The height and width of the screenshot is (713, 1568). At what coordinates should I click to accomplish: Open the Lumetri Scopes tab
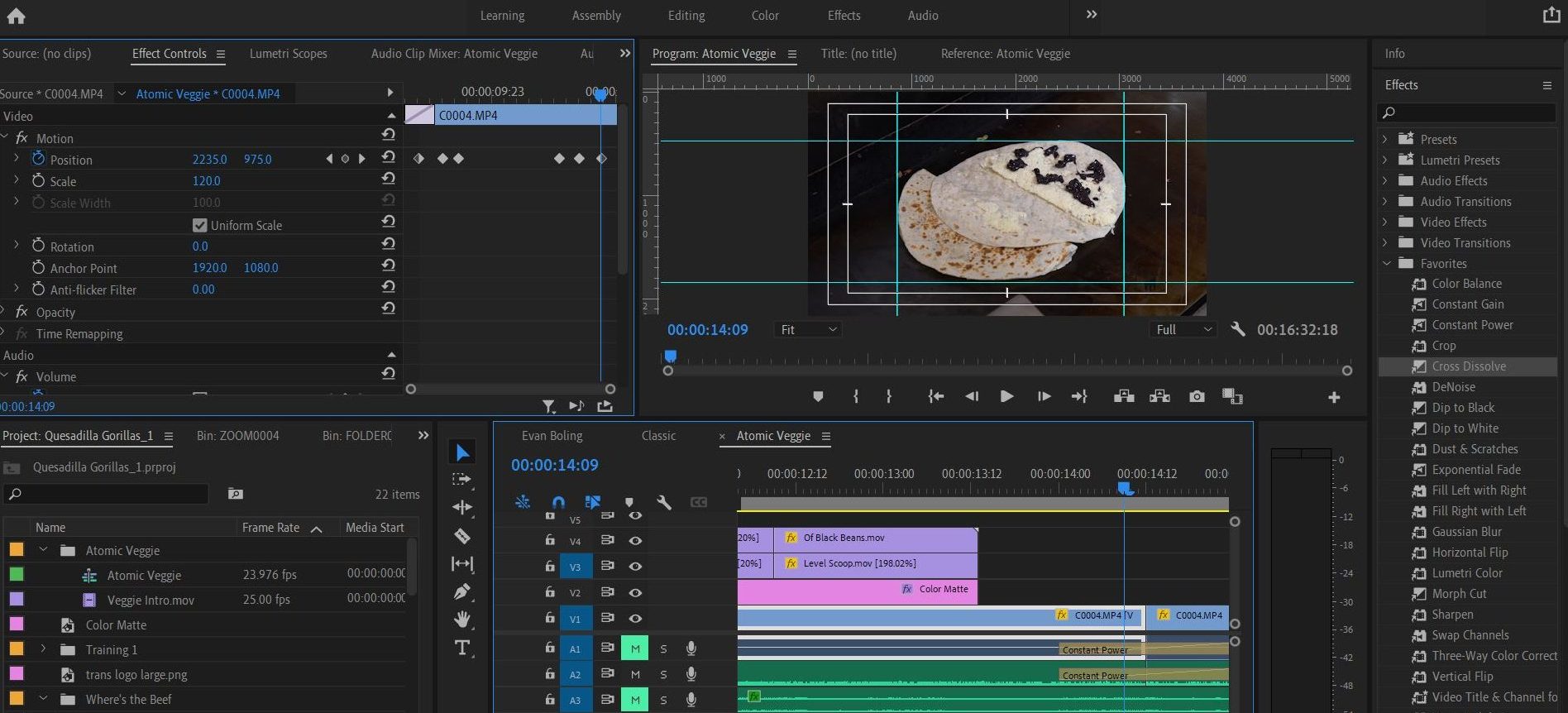tap(289, 54)
